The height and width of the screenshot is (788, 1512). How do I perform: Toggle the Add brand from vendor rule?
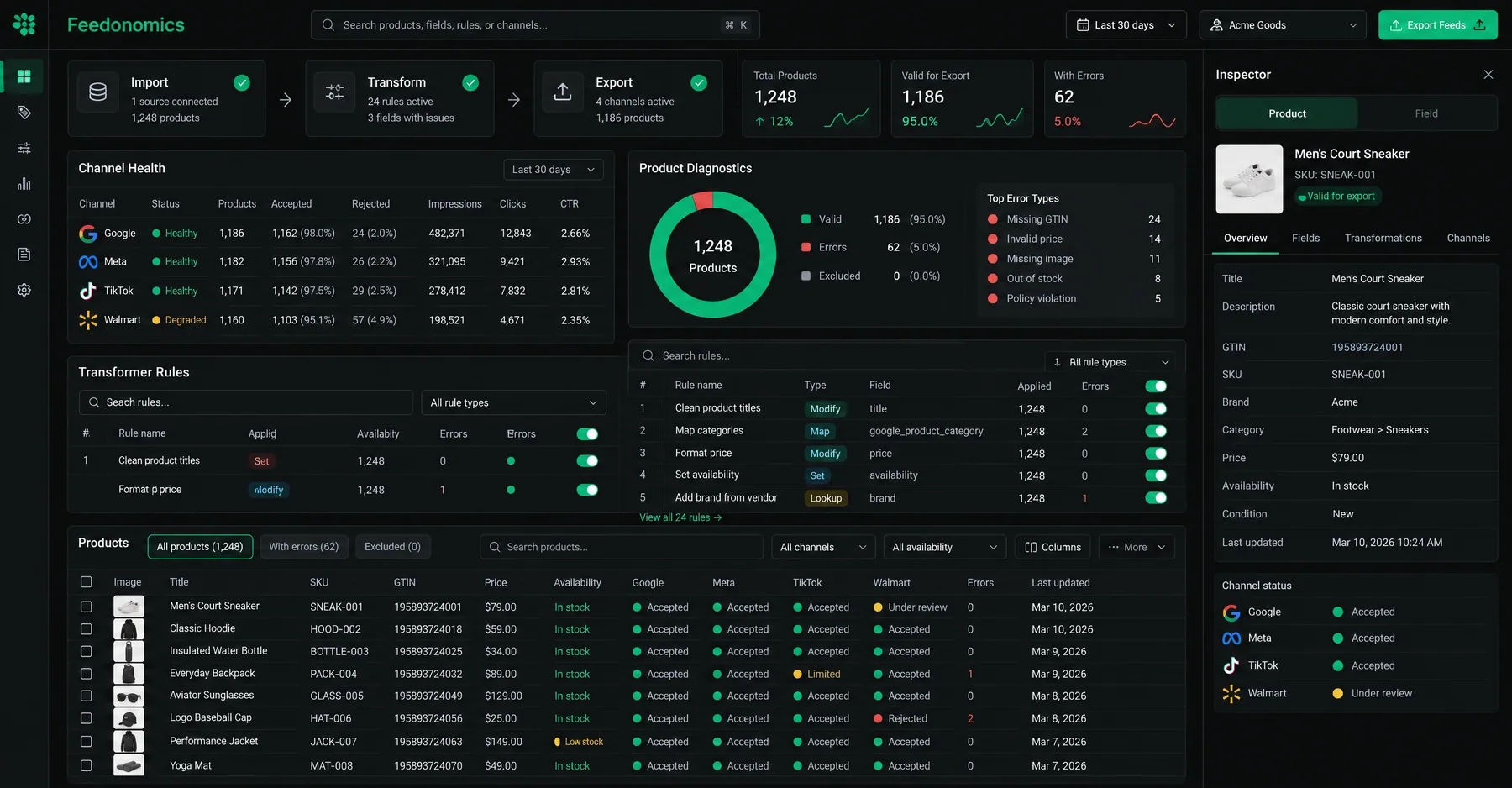click(x=1156, y=498)
